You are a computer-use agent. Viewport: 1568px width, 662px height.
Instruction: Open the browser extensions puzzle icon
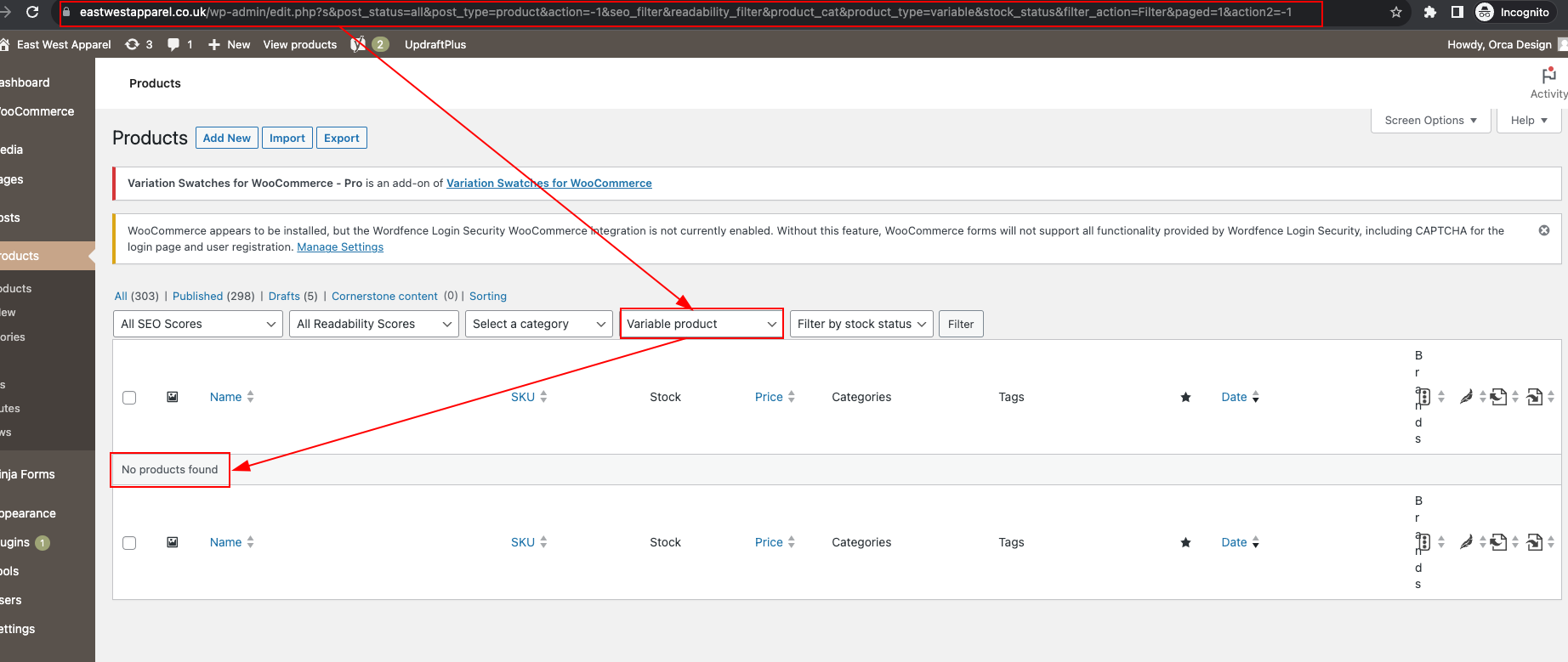coord(1430,12)
